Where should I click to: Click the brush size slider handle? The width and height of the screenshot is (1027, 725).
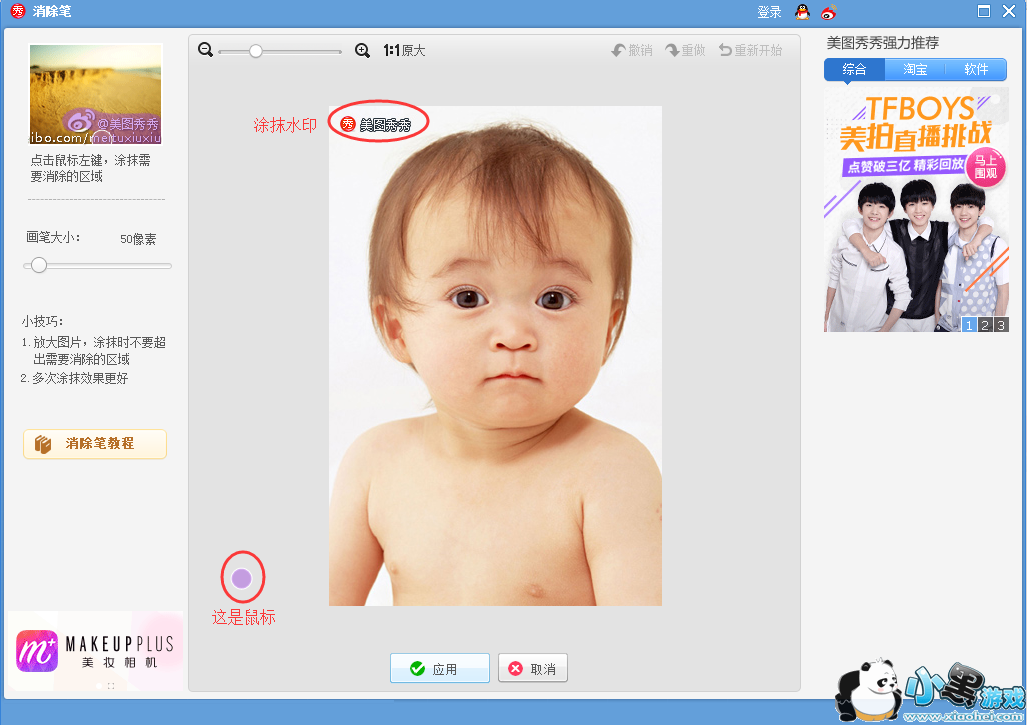(x=39, y=265)
